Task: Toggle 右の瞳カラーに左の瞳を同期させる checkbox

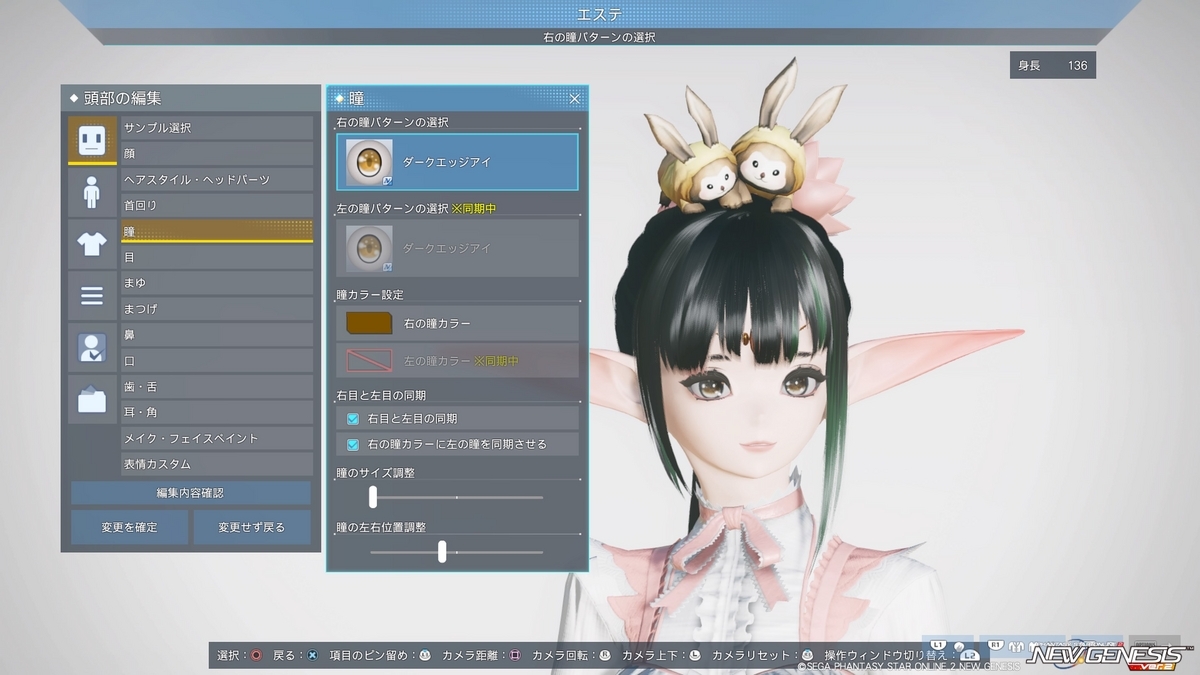Action: [x=353, y=444]
